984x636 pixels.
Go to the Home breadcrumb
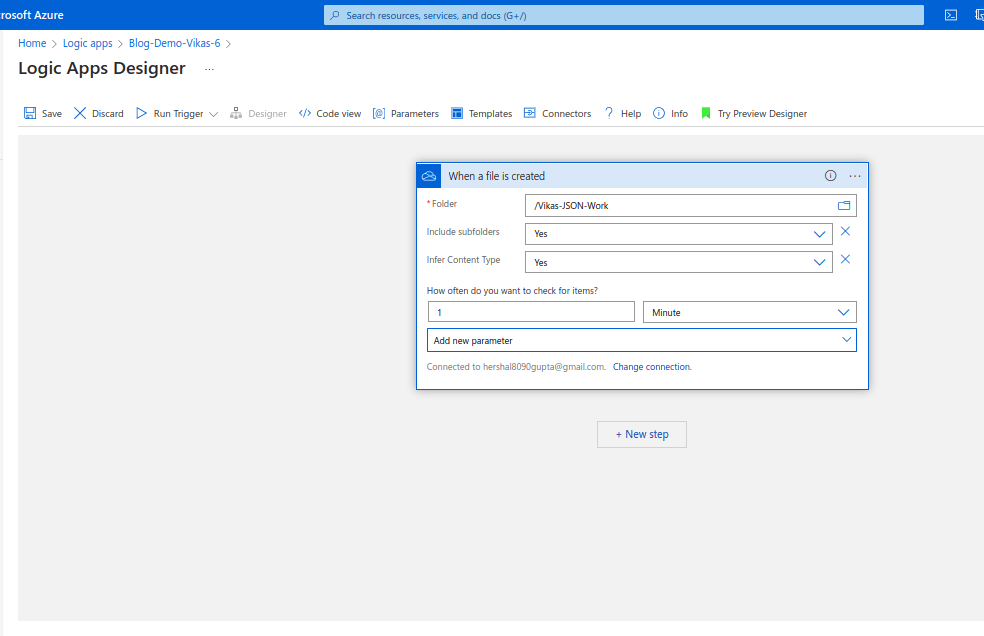(x=32, y=43)
